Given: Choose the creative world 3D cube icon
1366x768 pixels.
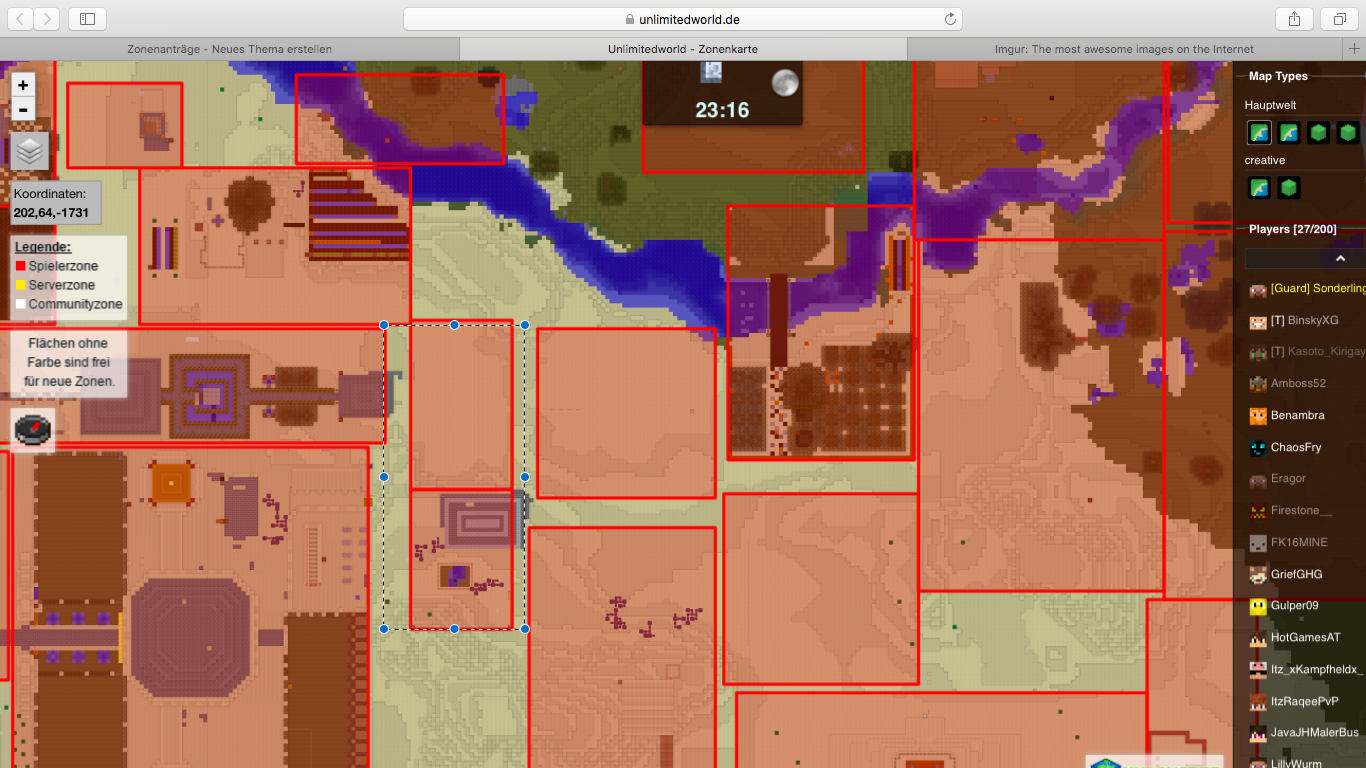Looking at the screenshot, I should coord(1289,187).
